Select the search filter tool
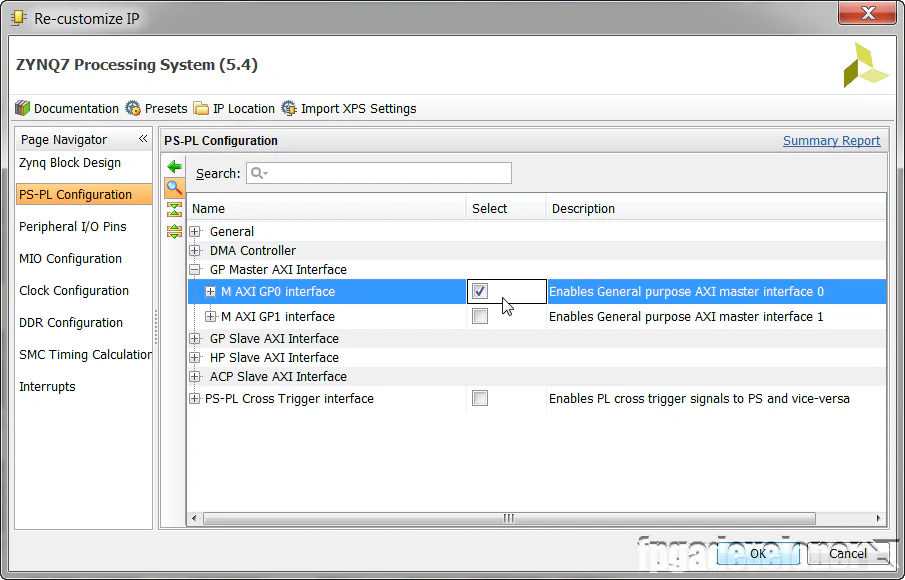Image resolution: width=905 pixels, height=580 pixels. 174,187
